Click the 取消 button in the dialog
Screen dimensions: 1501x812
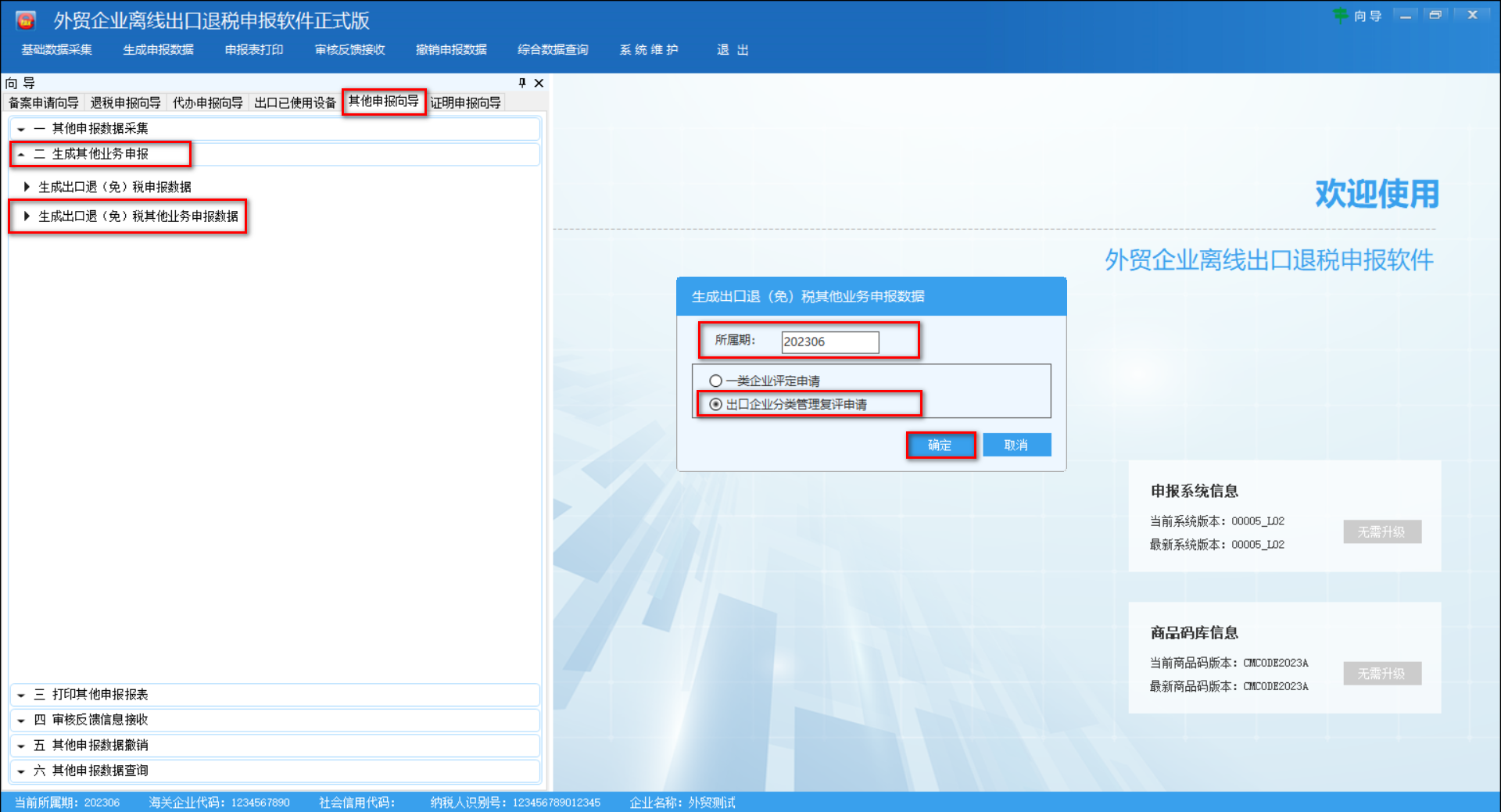click(1016, 445)
